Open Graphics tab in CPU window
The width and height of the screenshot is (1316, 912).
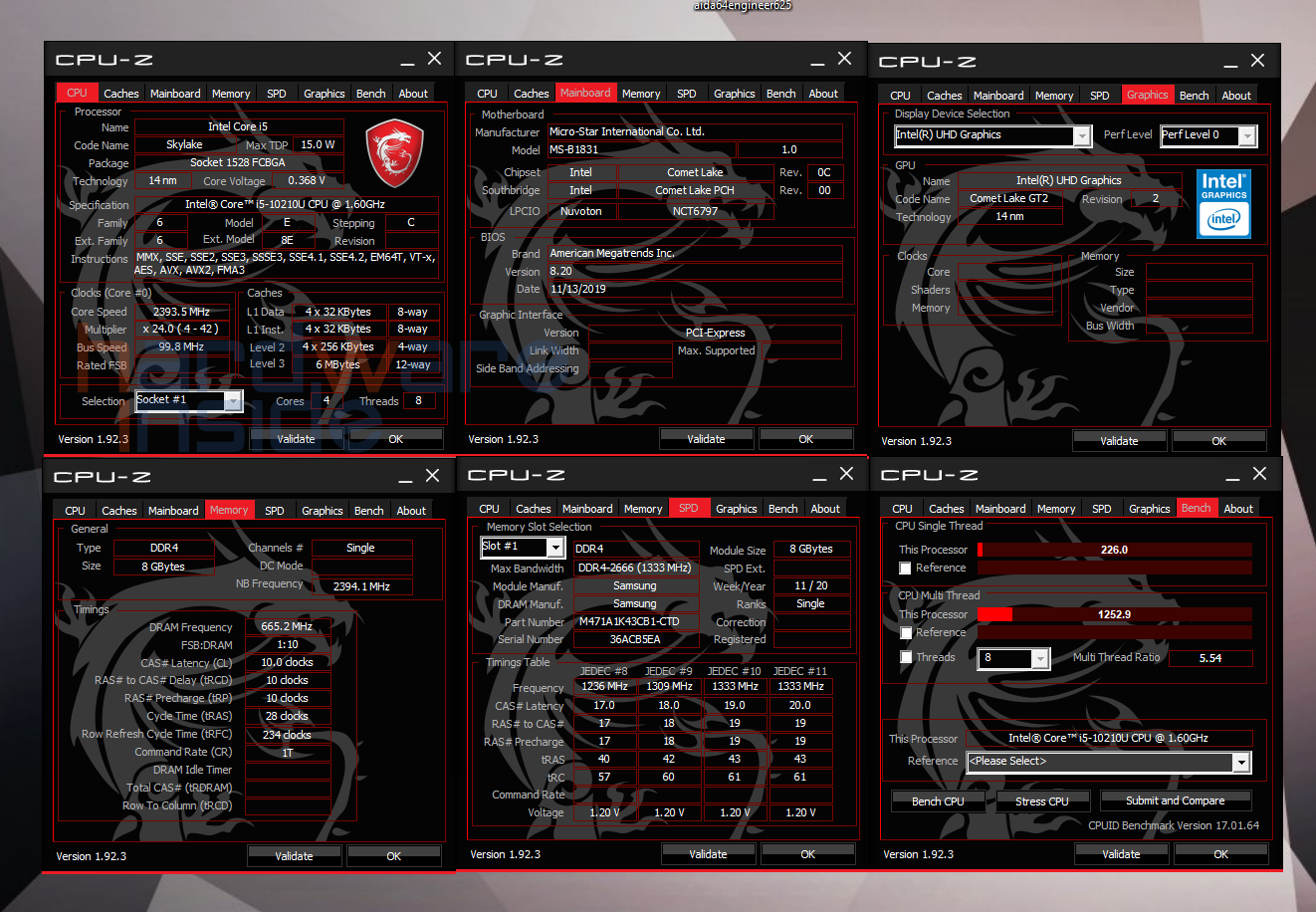[x=325, y=94]
